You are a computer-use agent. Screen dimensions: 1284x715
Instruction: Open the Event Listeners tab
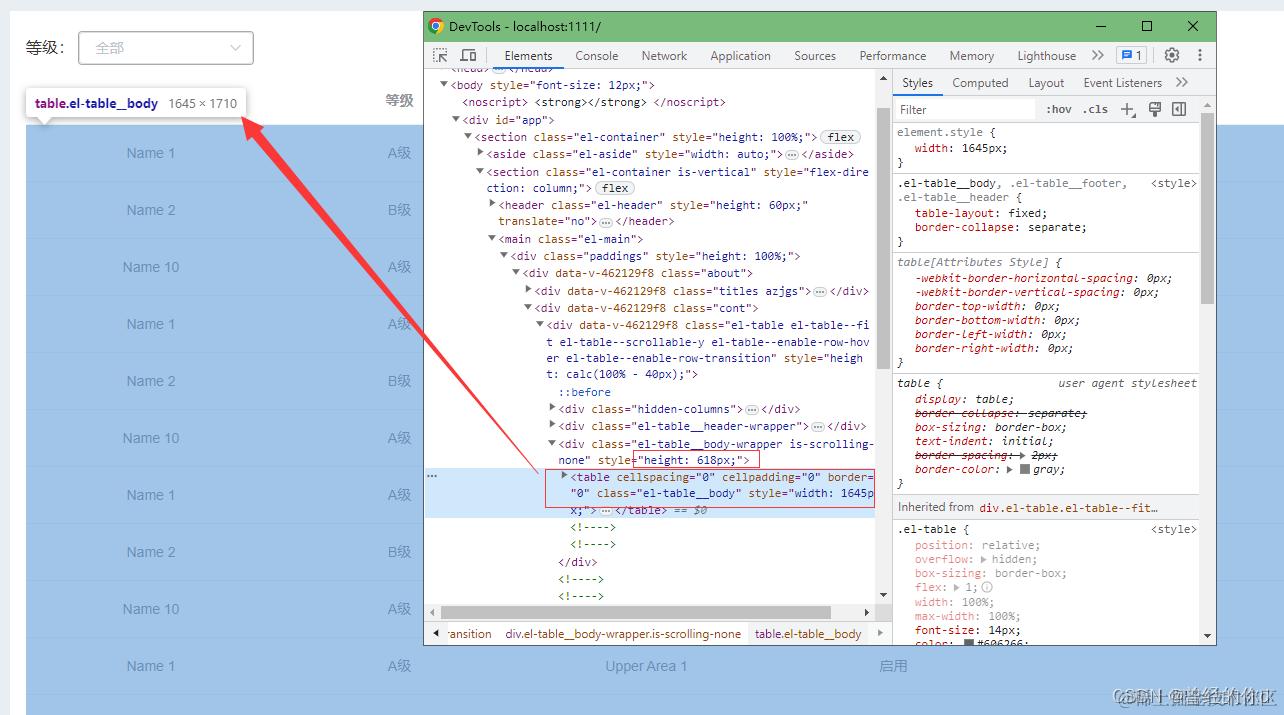[x=1122, y=83]
